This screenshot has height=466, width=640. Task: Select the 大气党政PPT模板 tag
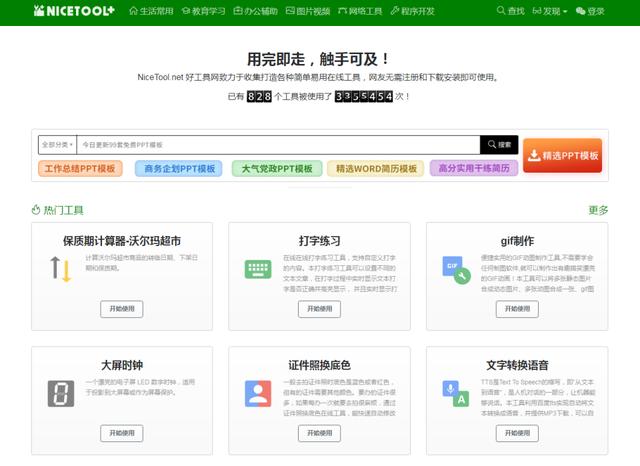coord(277,169)
